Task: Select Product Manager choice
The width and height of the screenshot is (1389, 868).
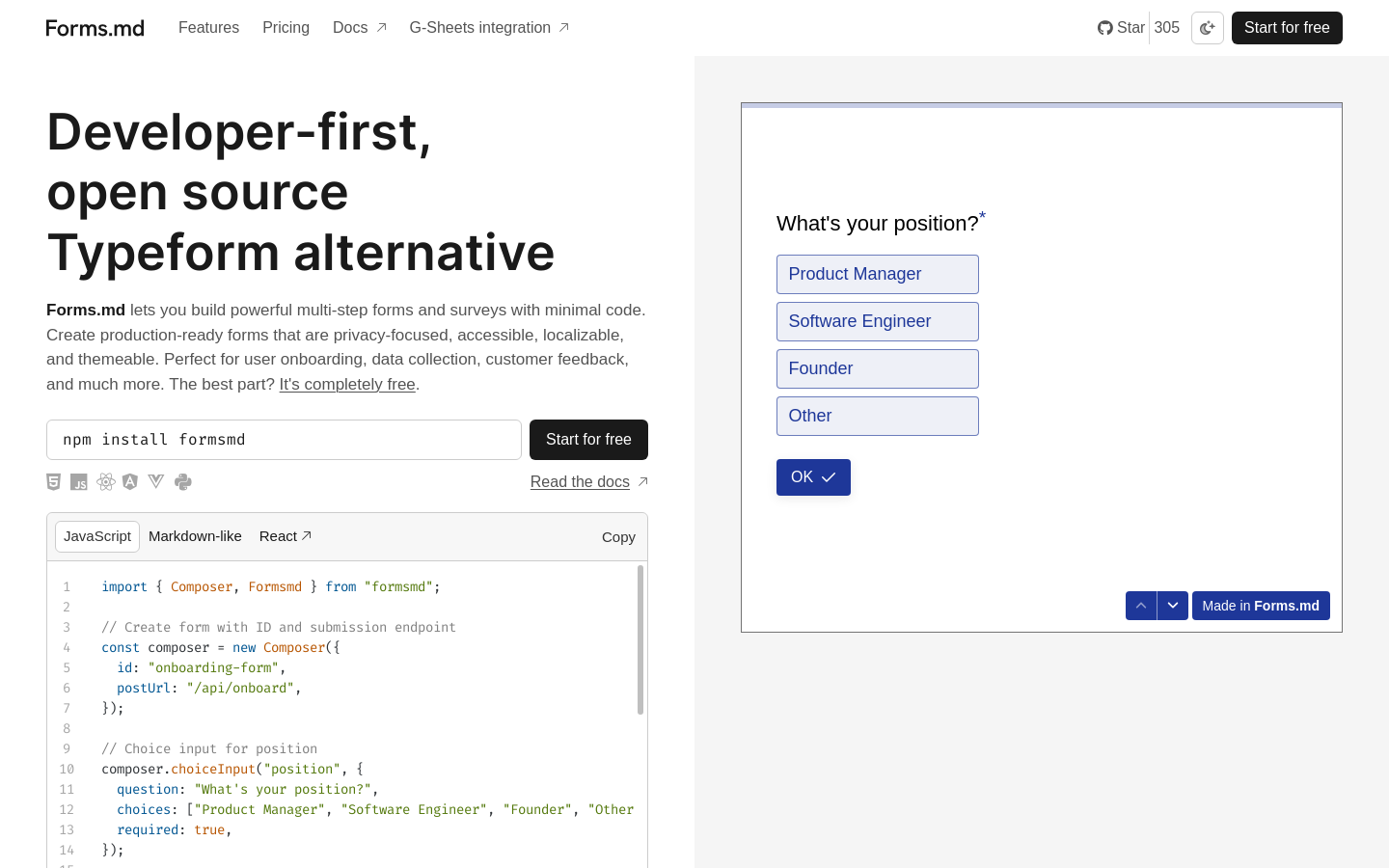Action: (878, 274)
